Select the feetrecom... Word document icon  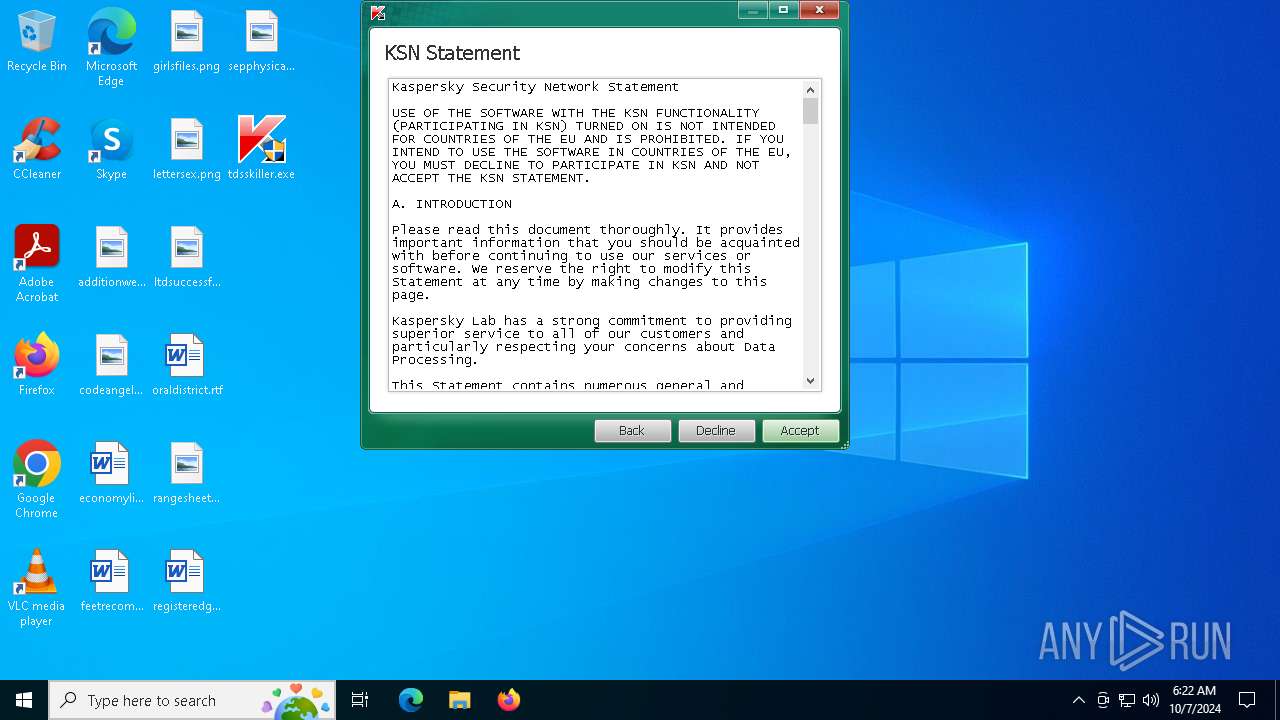[111, 581]
